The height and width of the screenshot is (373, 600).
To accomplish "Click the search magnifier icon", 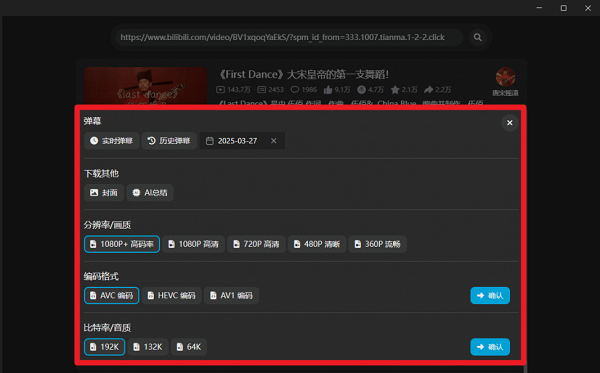I will [x=478, y=37].
